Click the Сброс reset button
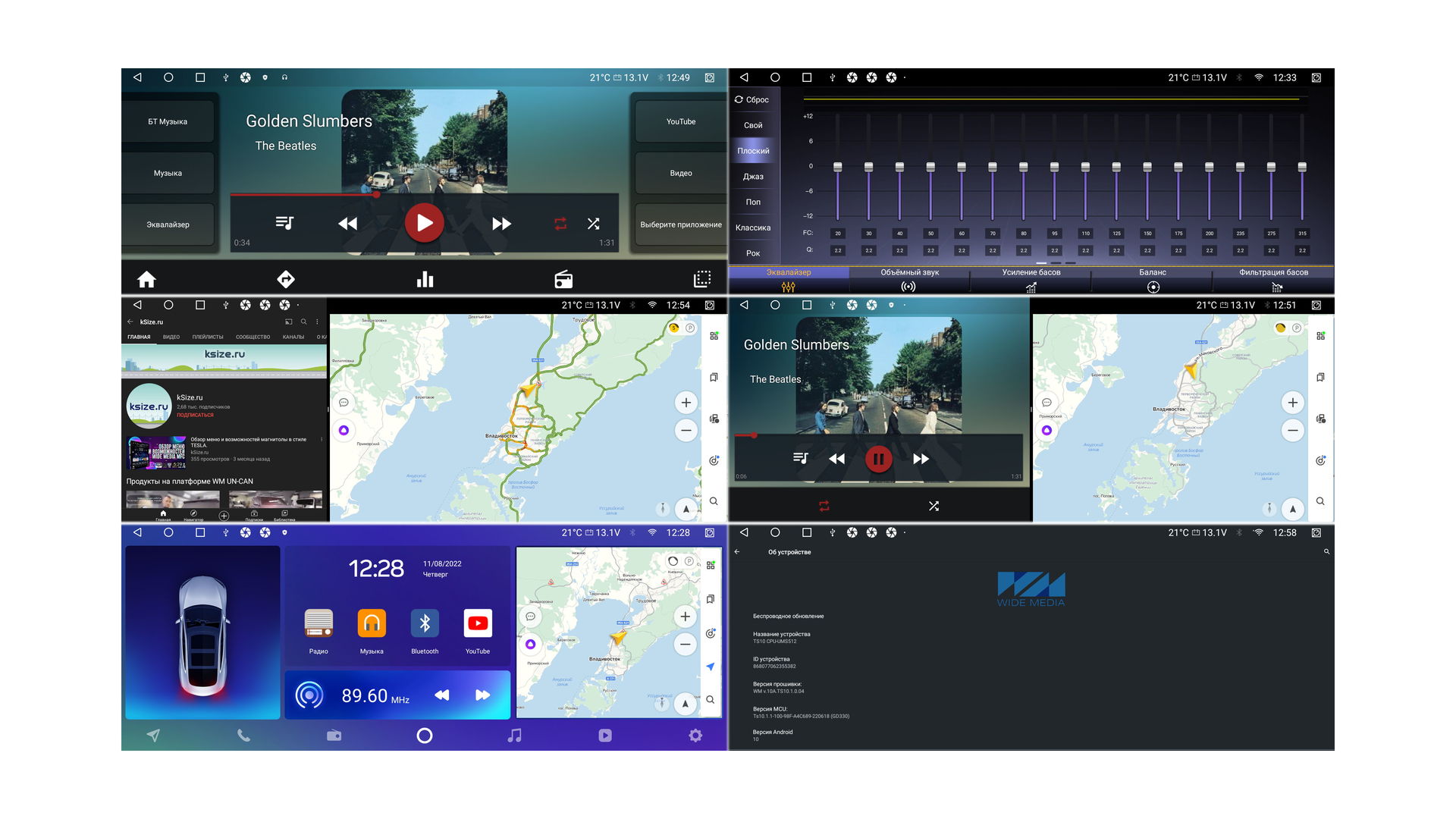 coord(752,99)
